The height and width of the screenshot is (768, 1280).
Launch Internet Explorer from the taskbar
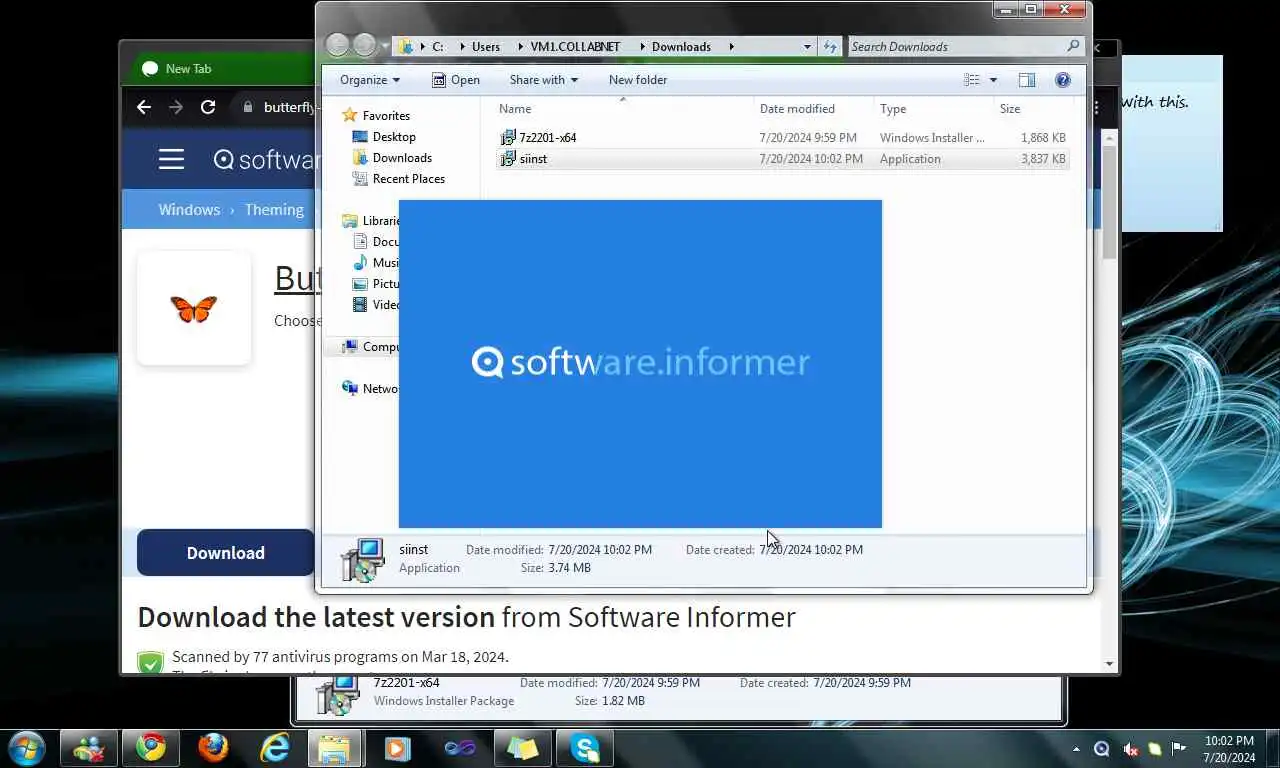click(x=275, y=748)
